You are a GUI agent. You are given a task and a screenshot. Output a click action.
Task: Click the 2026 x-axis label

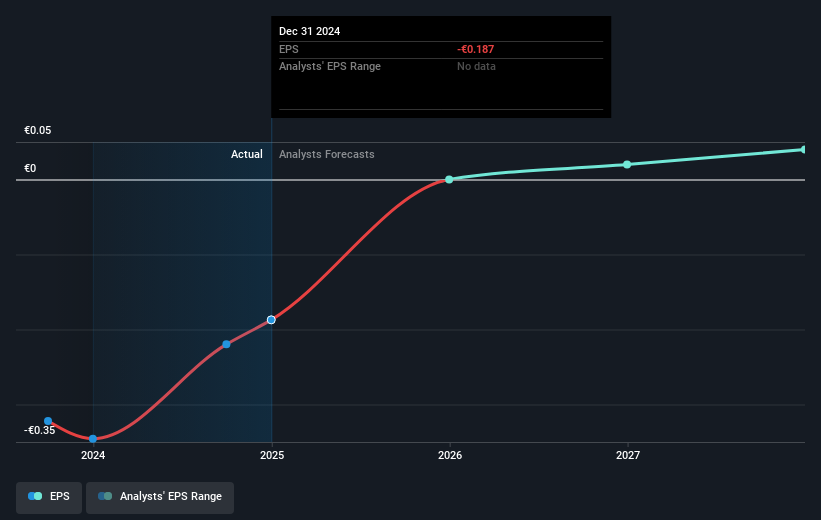click(450, 455)
